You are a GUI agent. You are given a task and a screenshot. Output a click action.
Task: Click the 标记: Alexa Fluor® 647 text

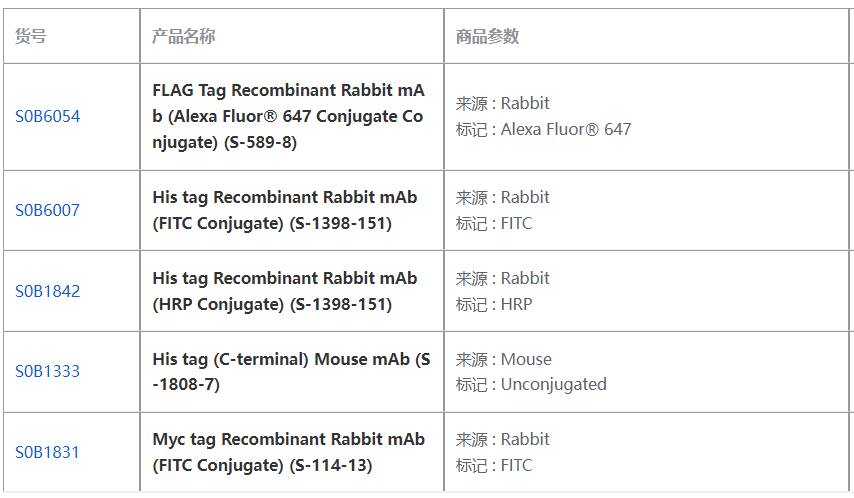543,129
